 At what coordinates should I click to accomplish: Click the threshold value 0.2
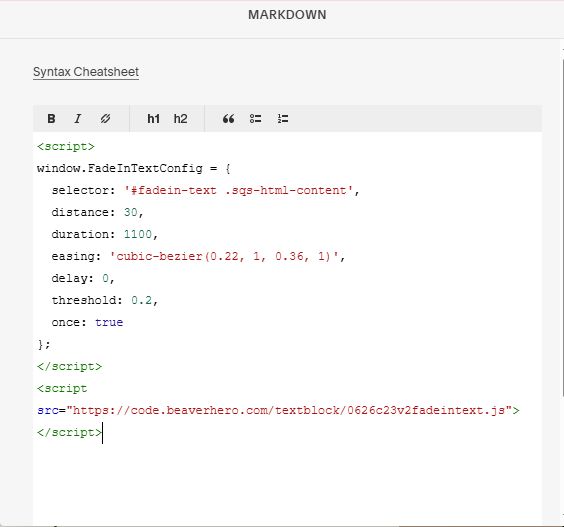click(141, 300)
